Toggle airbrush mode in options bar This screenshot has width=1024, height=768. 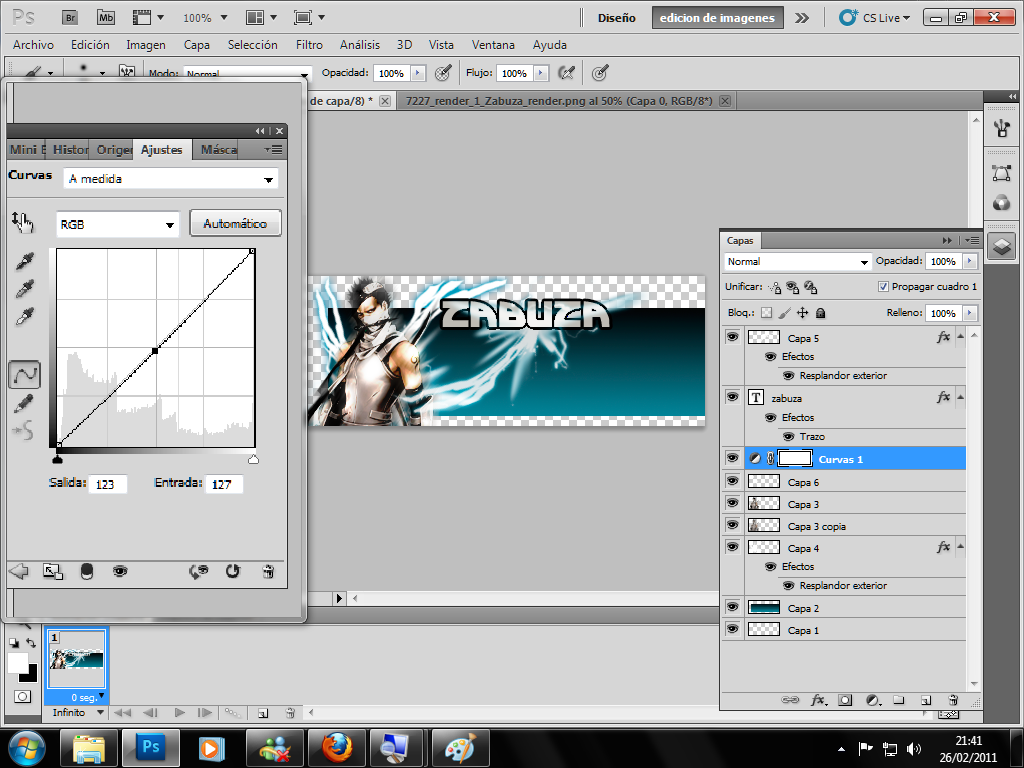click(x=566, y=72)
